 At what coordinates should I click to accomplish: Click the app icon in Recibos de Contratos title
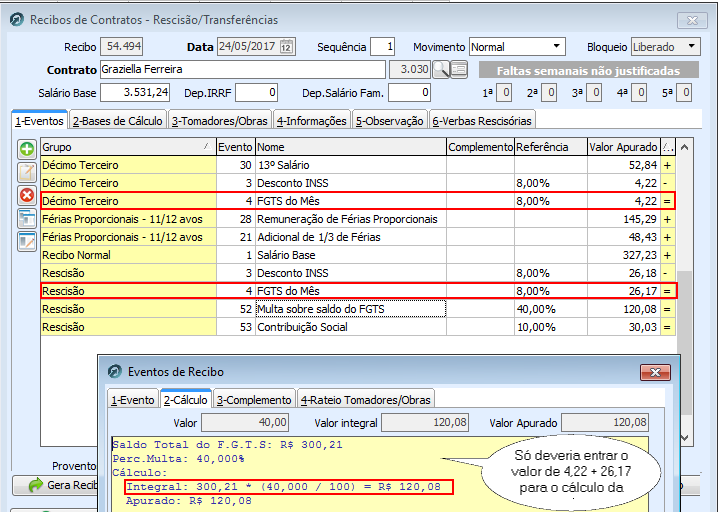(17, 20)
